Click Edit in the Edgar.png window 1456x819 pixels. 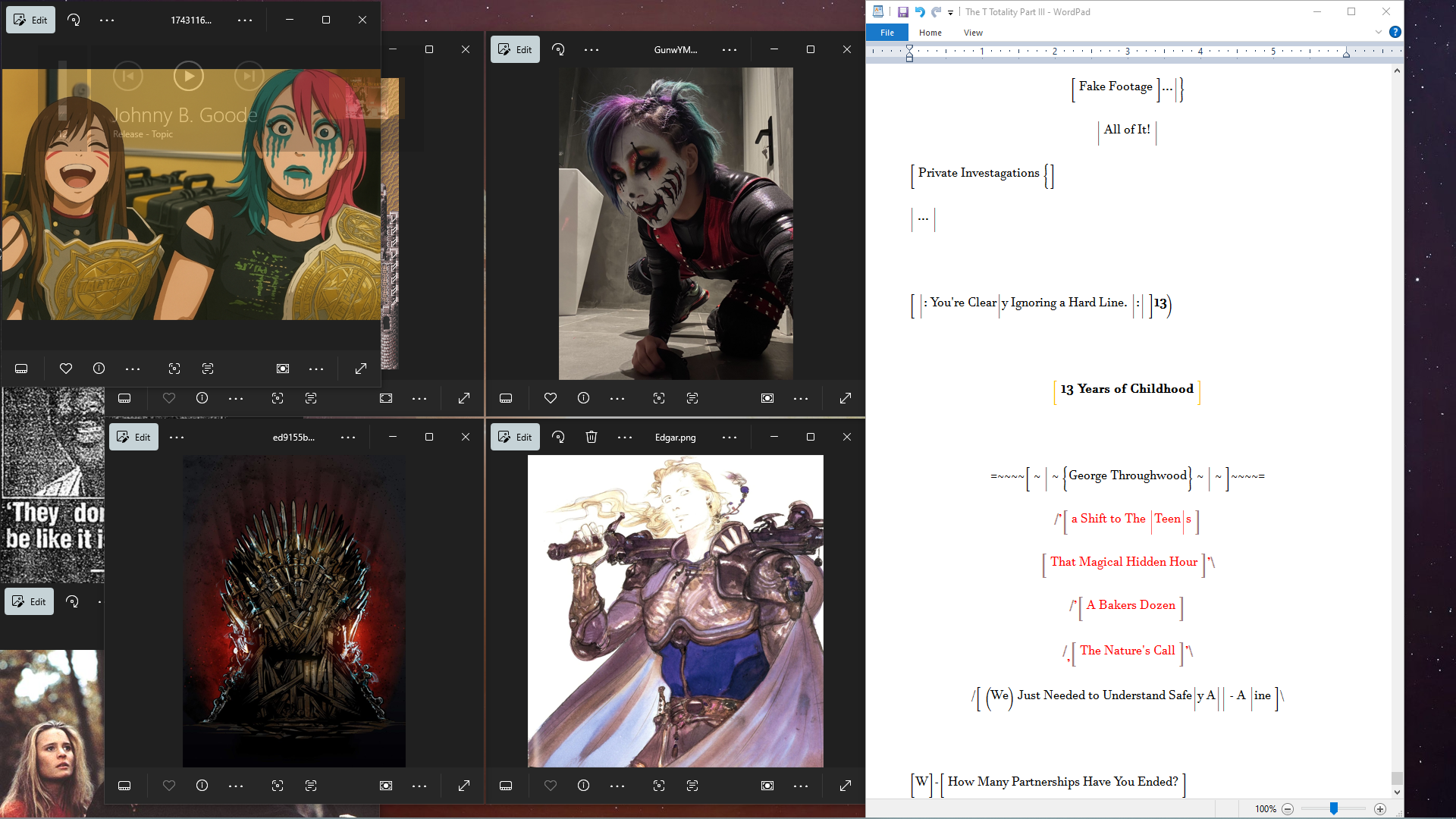click(515, 437)
